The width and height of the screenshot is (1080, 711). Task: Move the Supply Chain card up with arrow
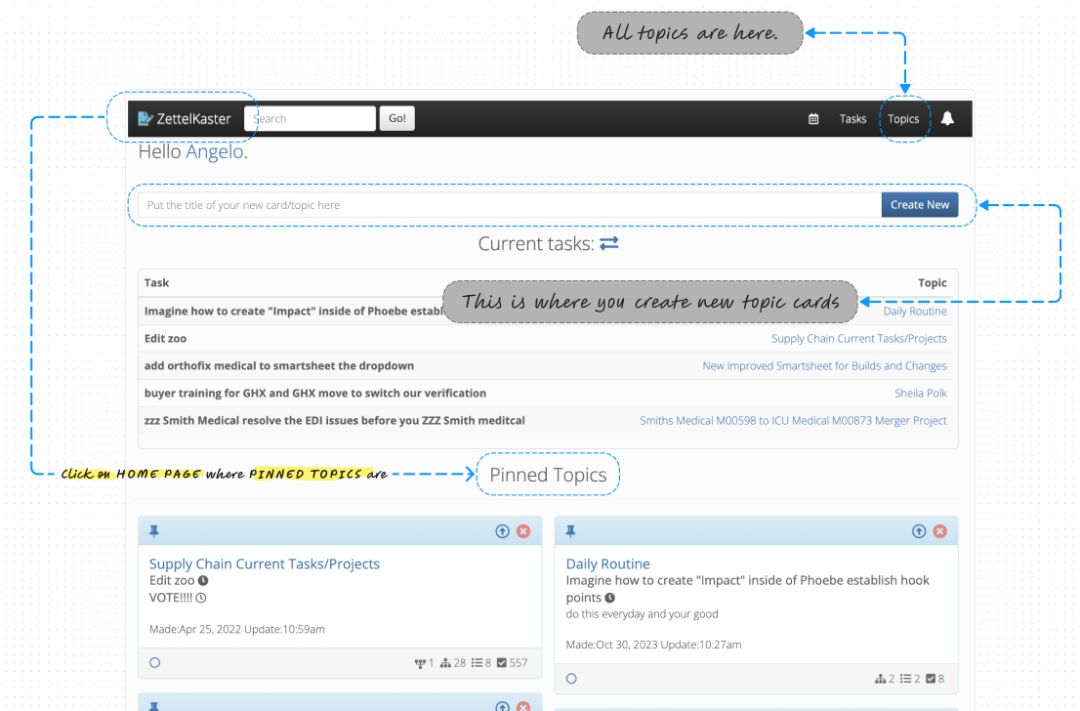pyautogui.click(x=503, y=531)
